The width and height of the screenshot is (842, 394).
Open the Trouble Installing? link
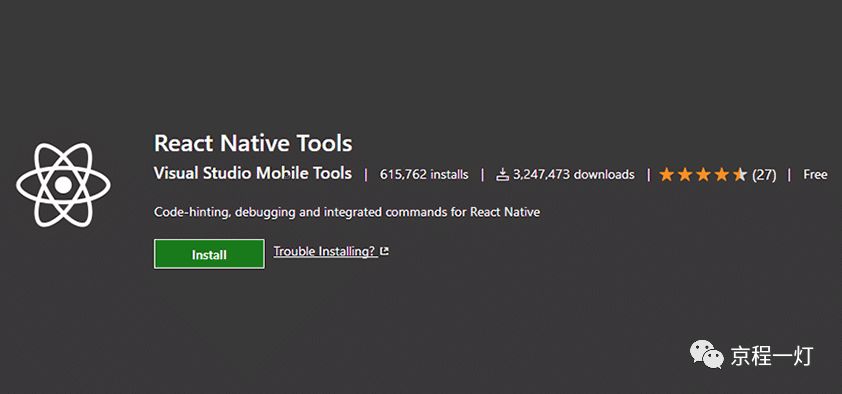tap(331, 251)
